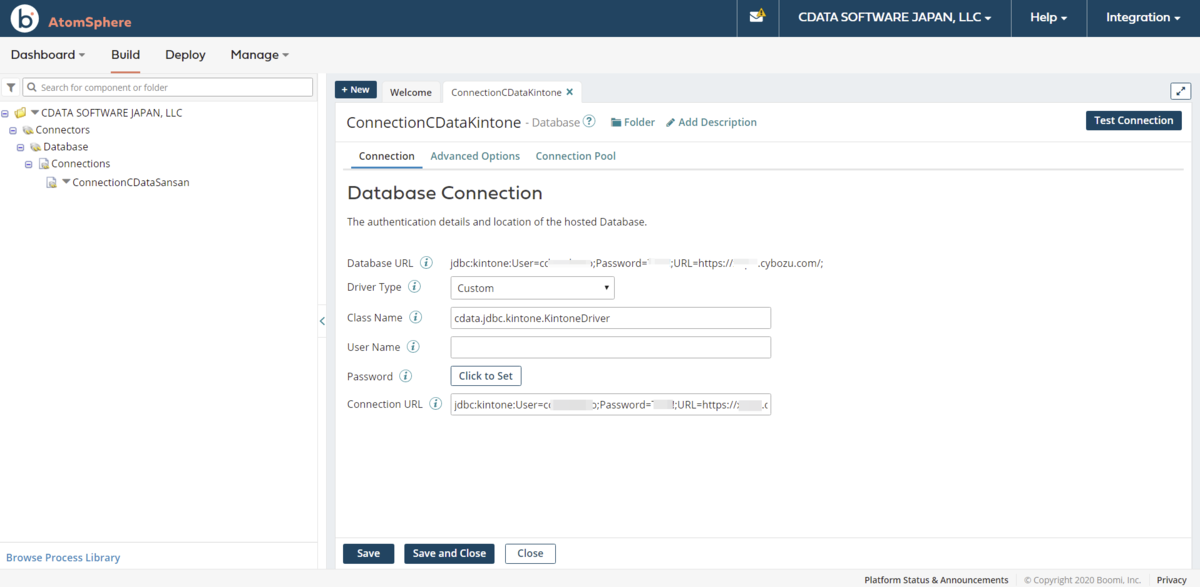Collapse the Connectors tree node
This screenshot has height=587, width=1200.
click(x=13, y=130)
